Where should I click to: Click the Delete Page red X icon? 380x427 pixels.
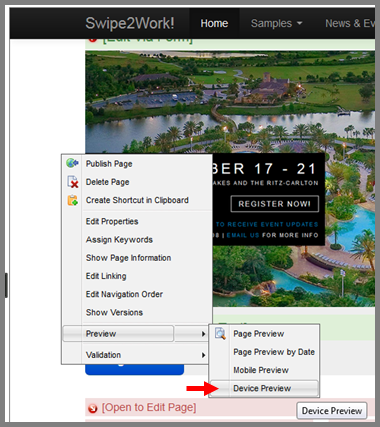73,182
